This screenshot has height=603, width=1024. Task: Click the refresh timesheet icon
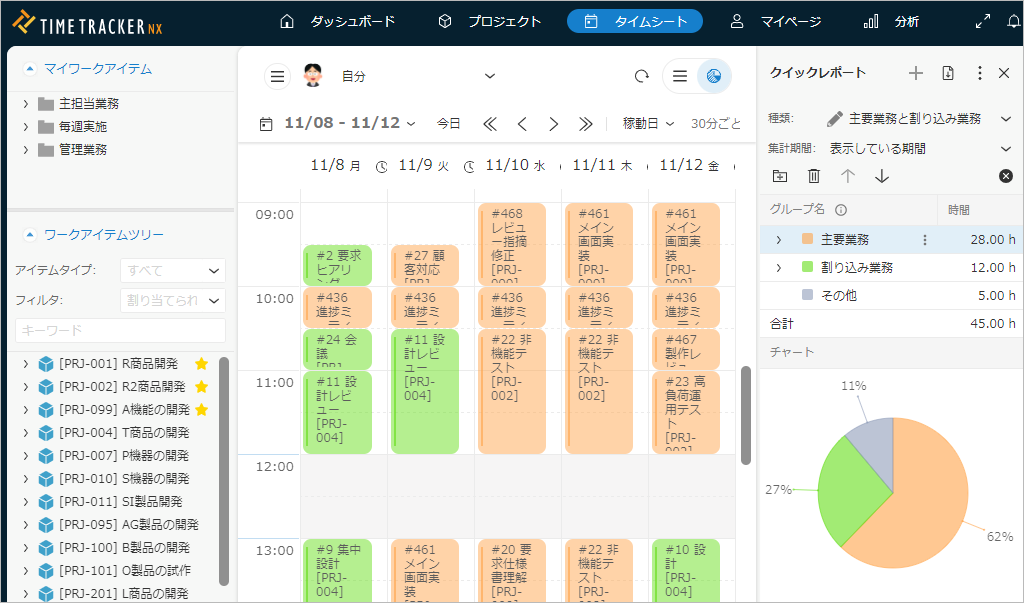click(641, 76)
